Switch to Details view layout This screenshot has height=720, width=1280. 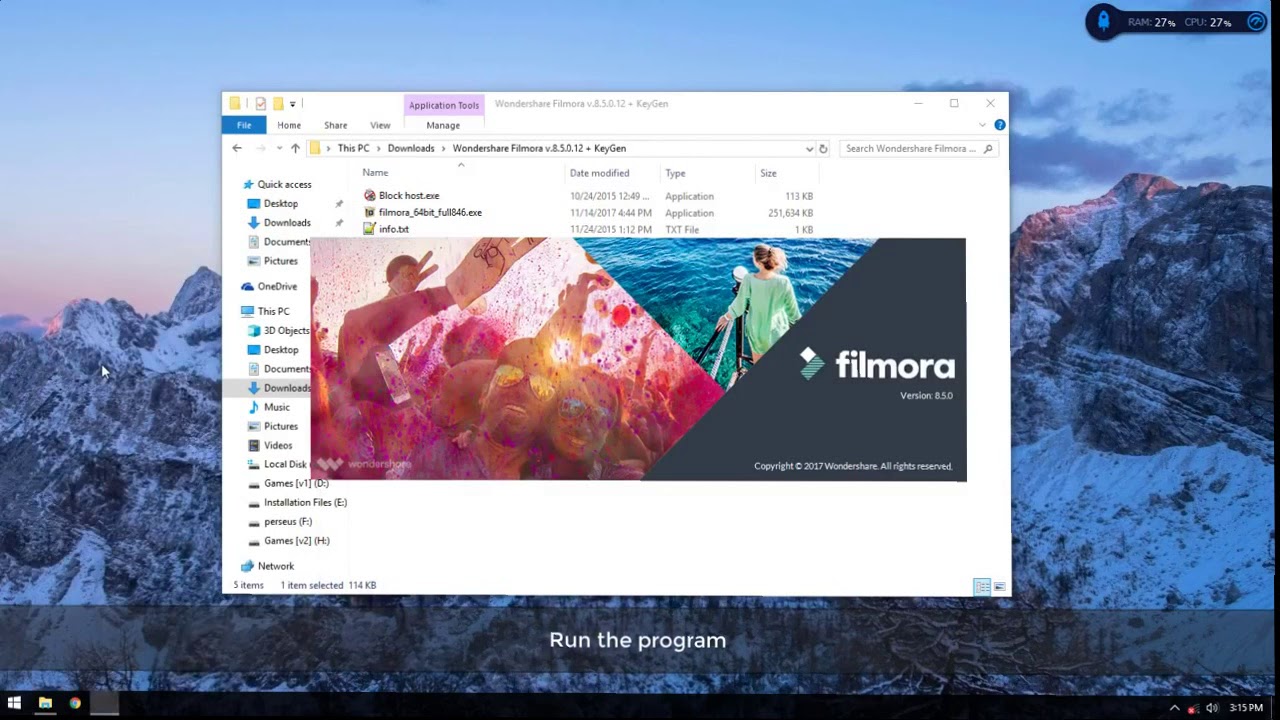982,587
